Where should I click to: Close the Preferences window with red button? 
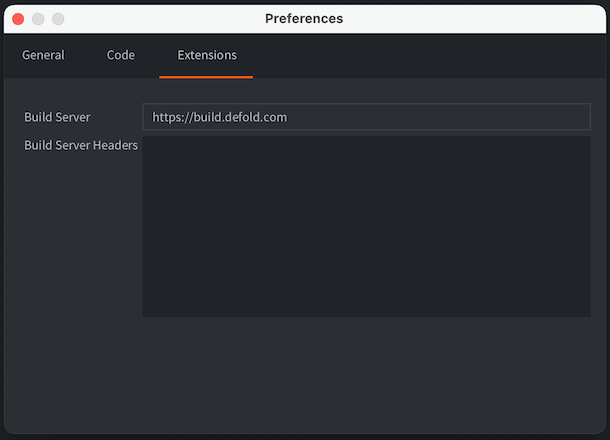click(x=18, y=19)
